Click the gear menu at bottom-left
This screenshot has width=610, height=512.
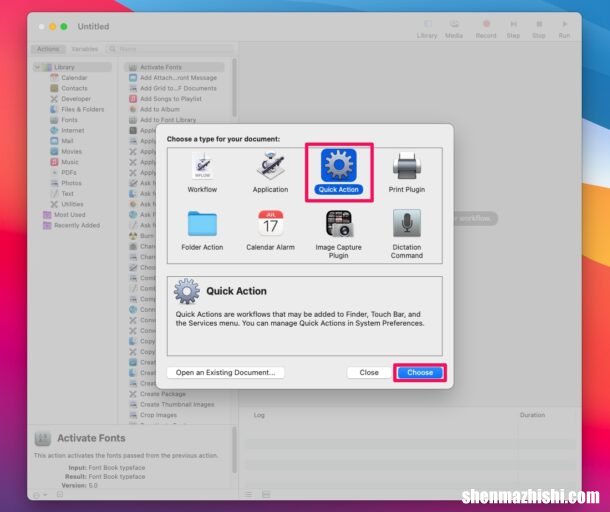click(x=40, y=495)
